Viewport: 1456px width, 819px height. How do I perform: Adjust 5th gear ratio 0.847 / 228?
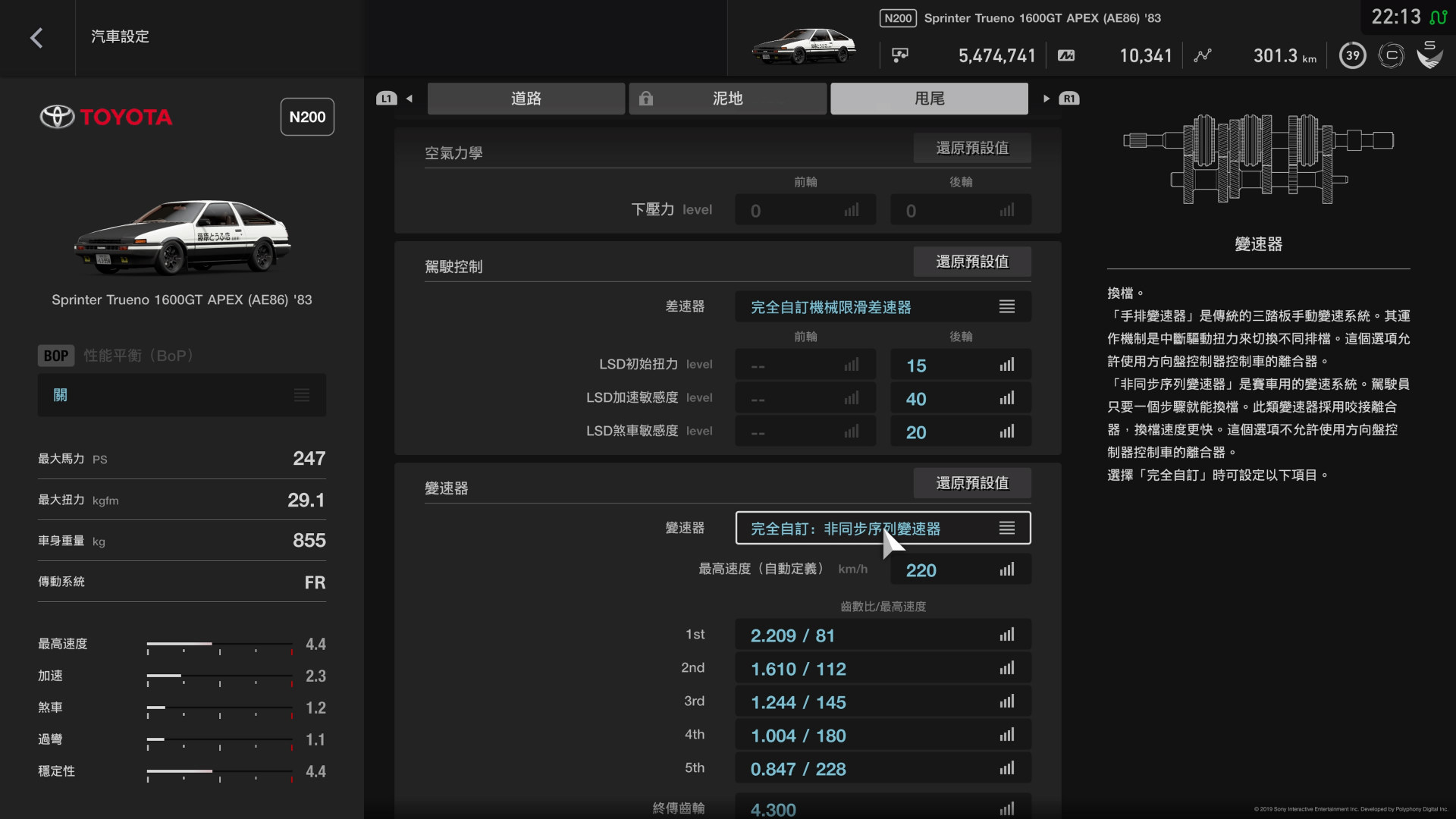883,768
